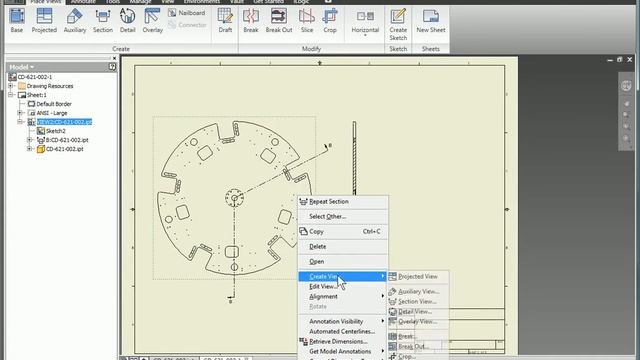
Task: Expand the CD-621-002.ipt part node
Action: (29, 149)
